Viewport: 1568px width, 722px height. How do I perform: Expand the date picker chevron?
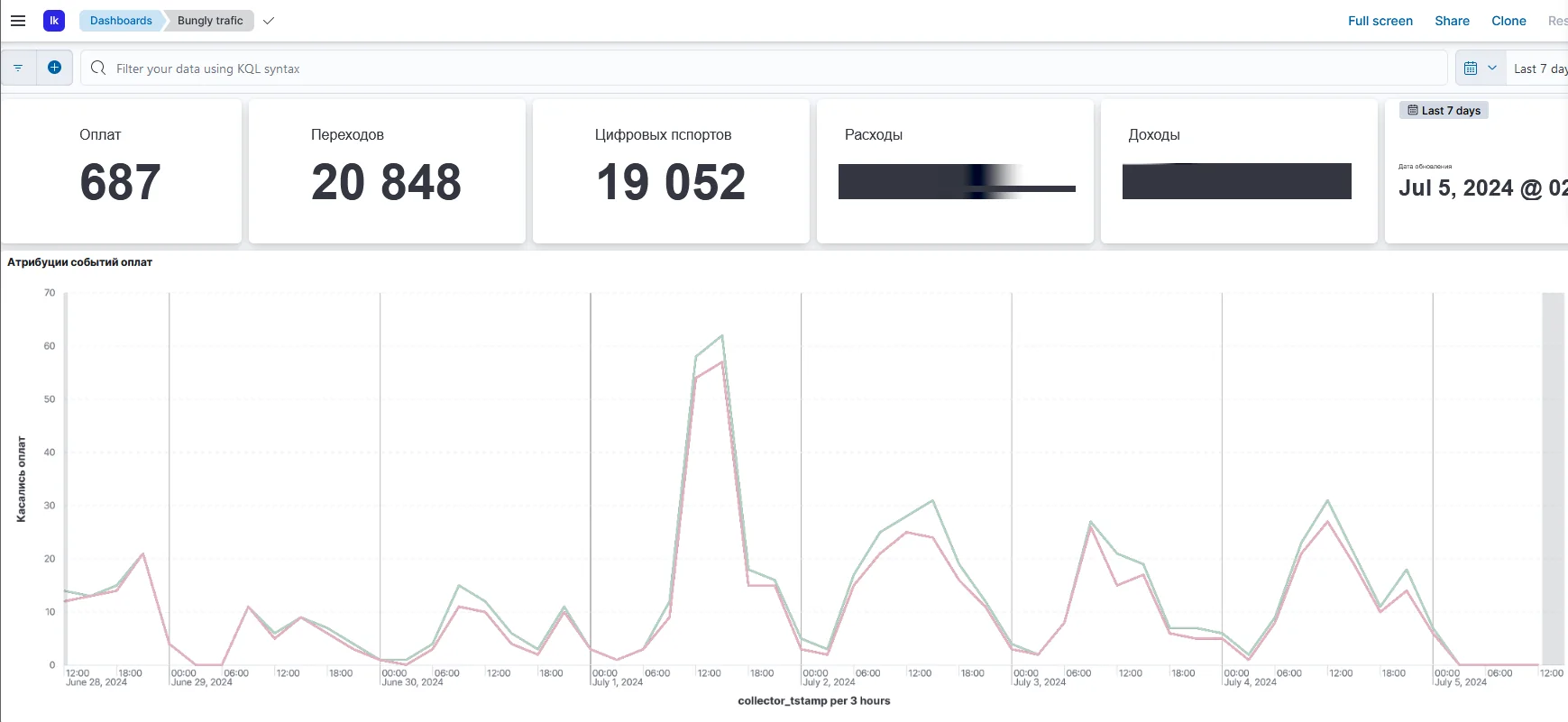pos(1492,69)
